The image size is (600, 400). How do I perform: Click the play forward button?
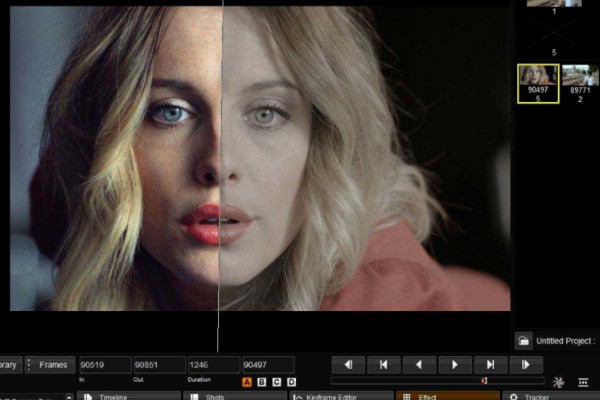pyautogui.click(x=453, y=365)
